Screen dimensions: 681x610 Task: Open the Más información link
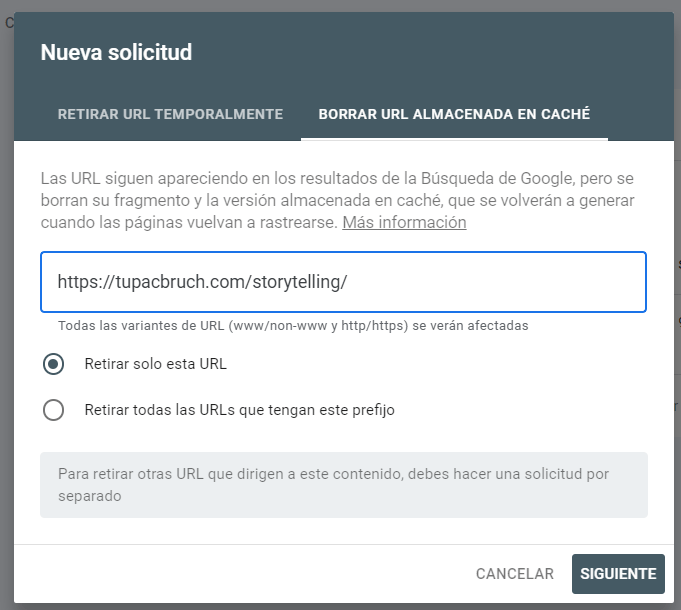(404, 222)
